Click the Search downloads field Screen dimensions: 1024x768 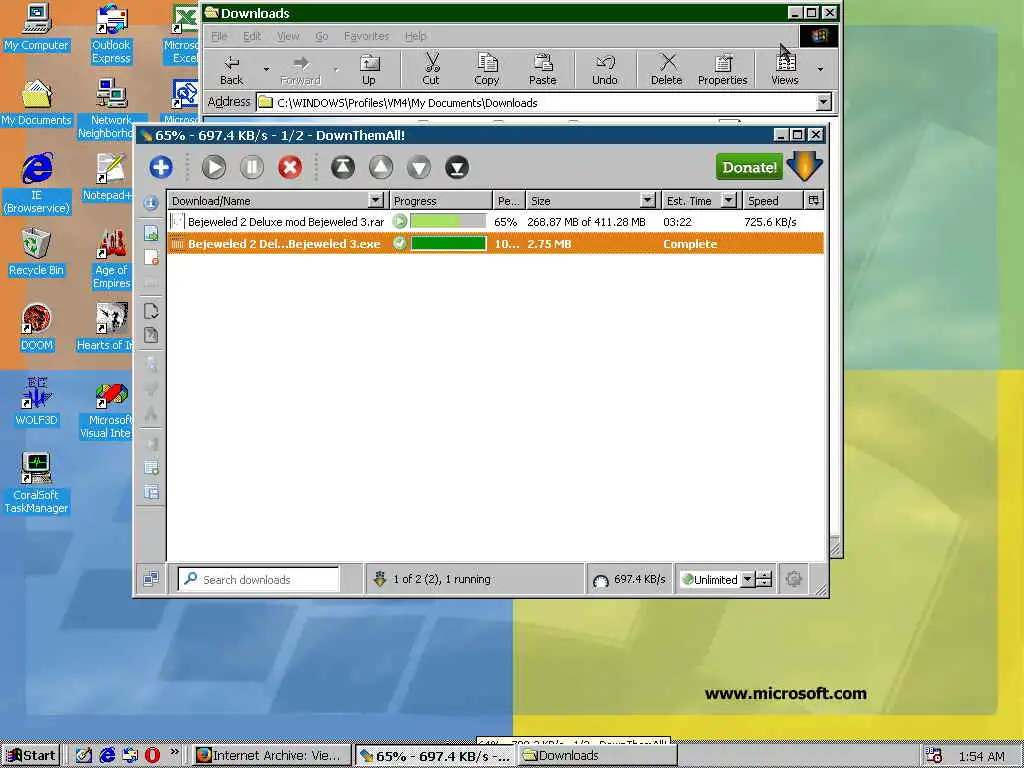pyautogui.click(x=259, y=579)
